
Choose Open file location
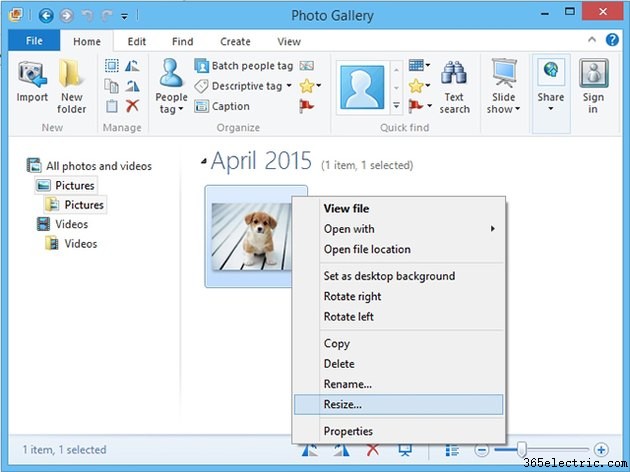click(399, 249)
